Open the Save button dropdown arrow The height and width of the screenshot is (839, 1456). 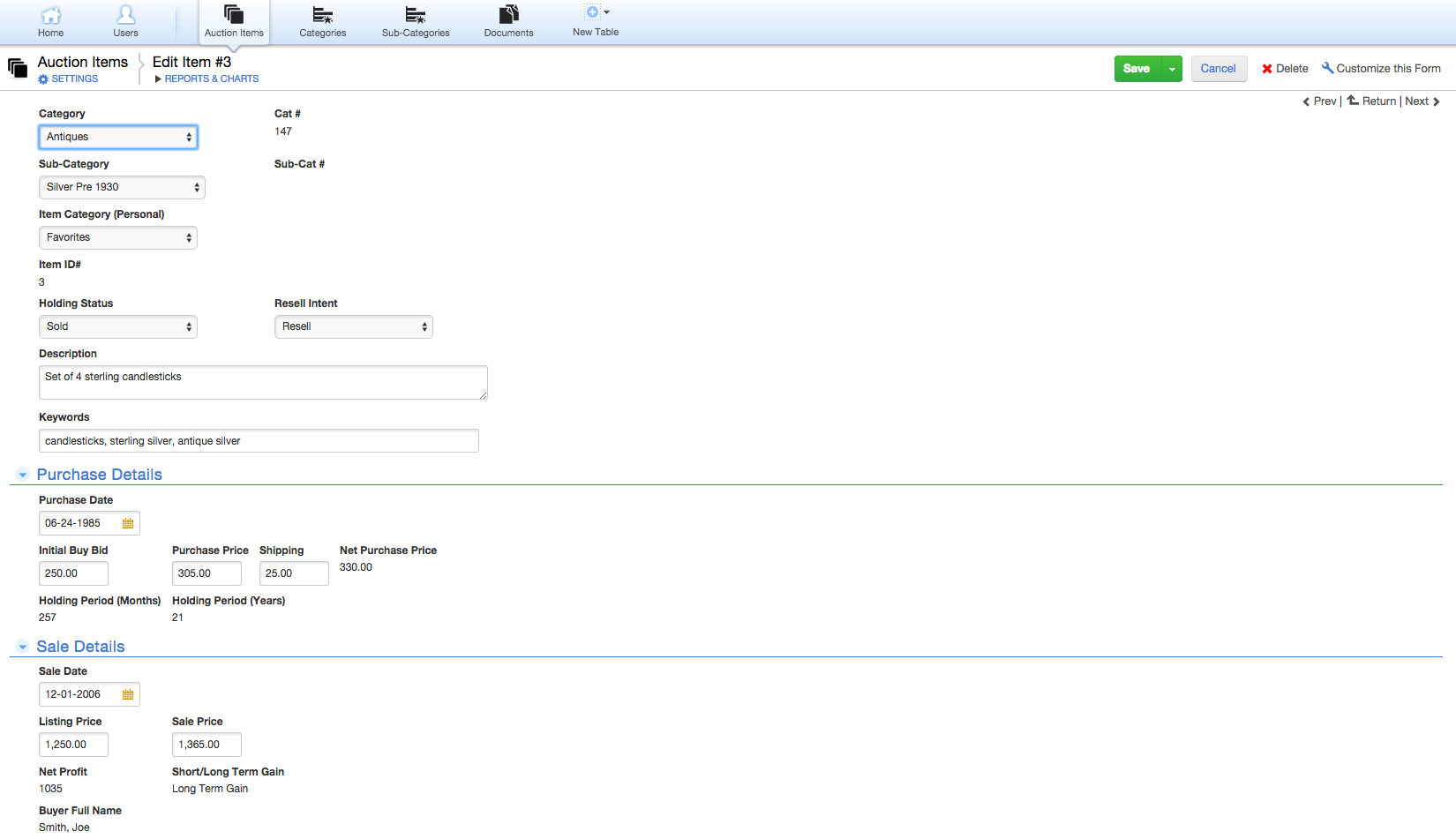click(x=1172, y=69)
